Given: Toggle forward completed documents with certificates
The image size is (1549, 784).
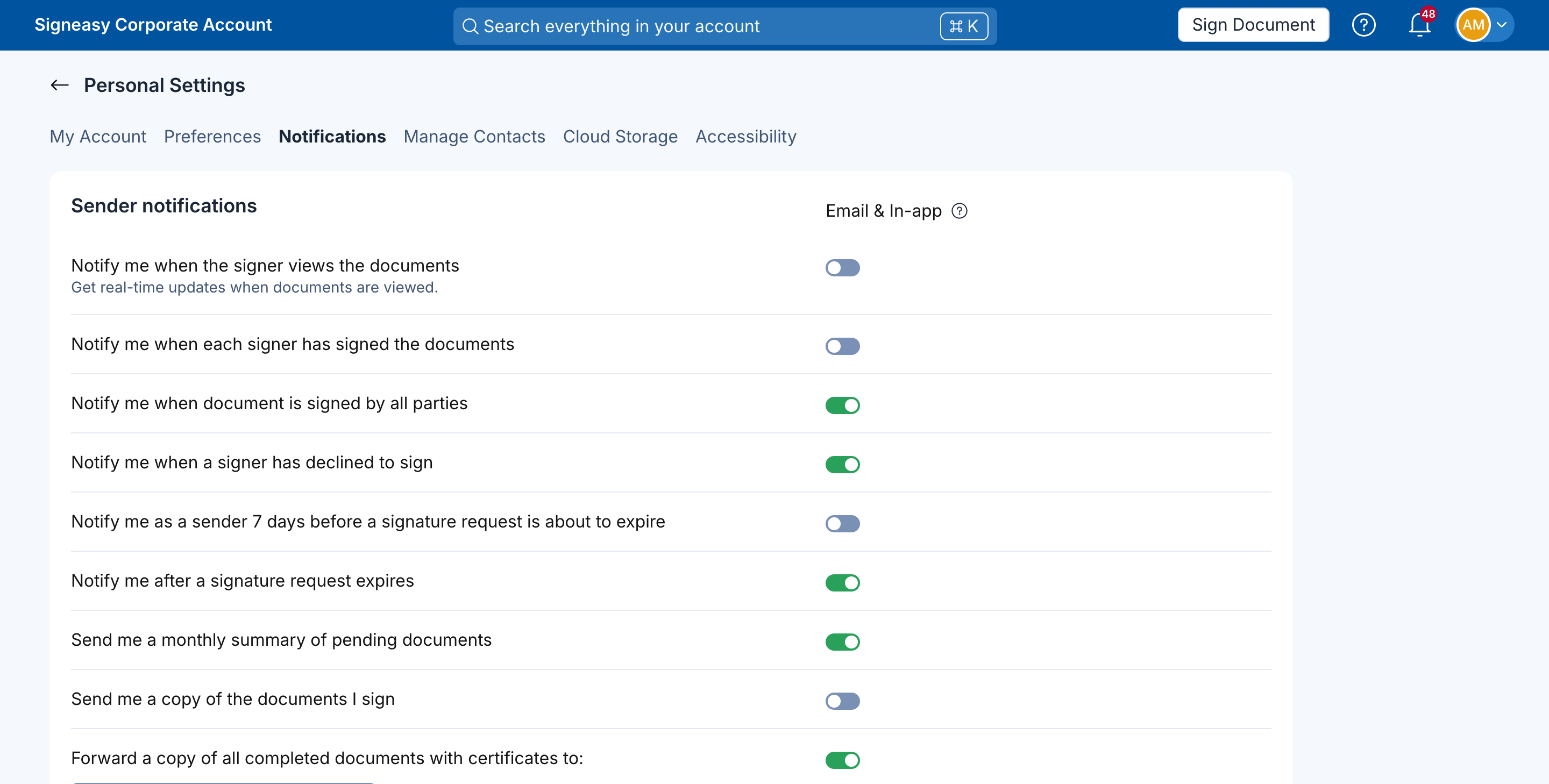Looking at the screenshot, I should (842, 760).
